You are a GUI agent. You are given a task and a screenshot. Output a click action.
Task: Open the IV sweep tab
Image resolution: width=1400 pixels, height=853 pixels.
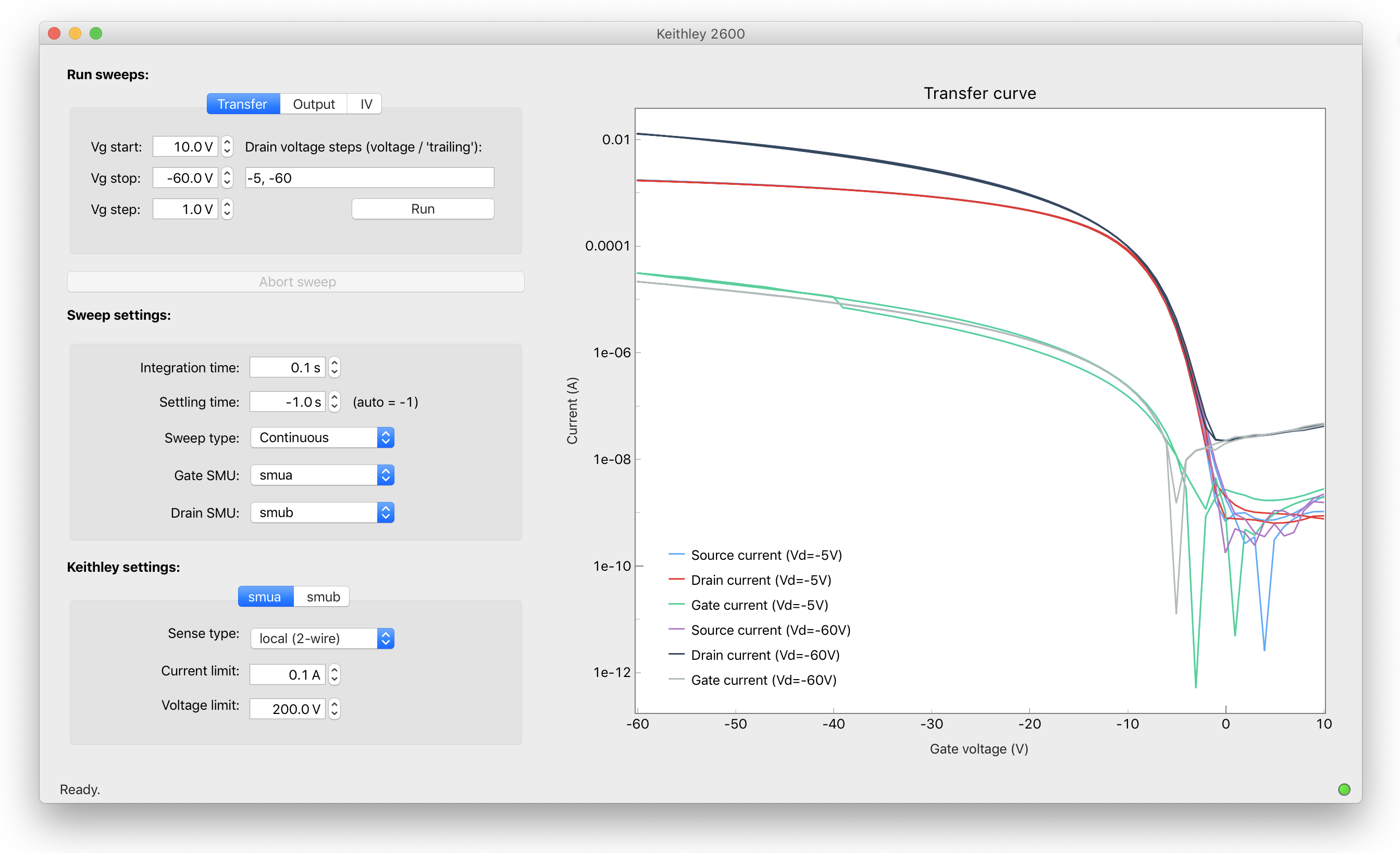click(x=366, y=104)
